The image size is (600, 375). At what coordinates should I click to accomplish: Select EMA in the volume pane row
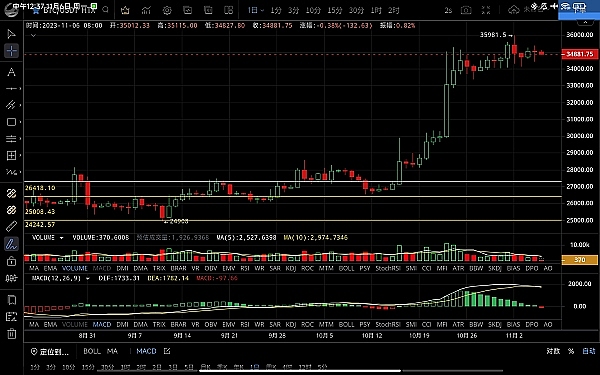coord(50,268)
